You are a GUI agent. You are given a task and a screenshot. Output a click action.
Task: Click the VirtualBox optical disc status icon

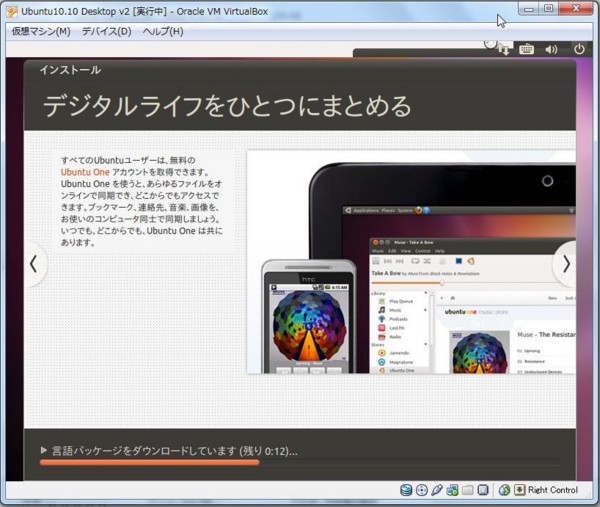[421, 490]
